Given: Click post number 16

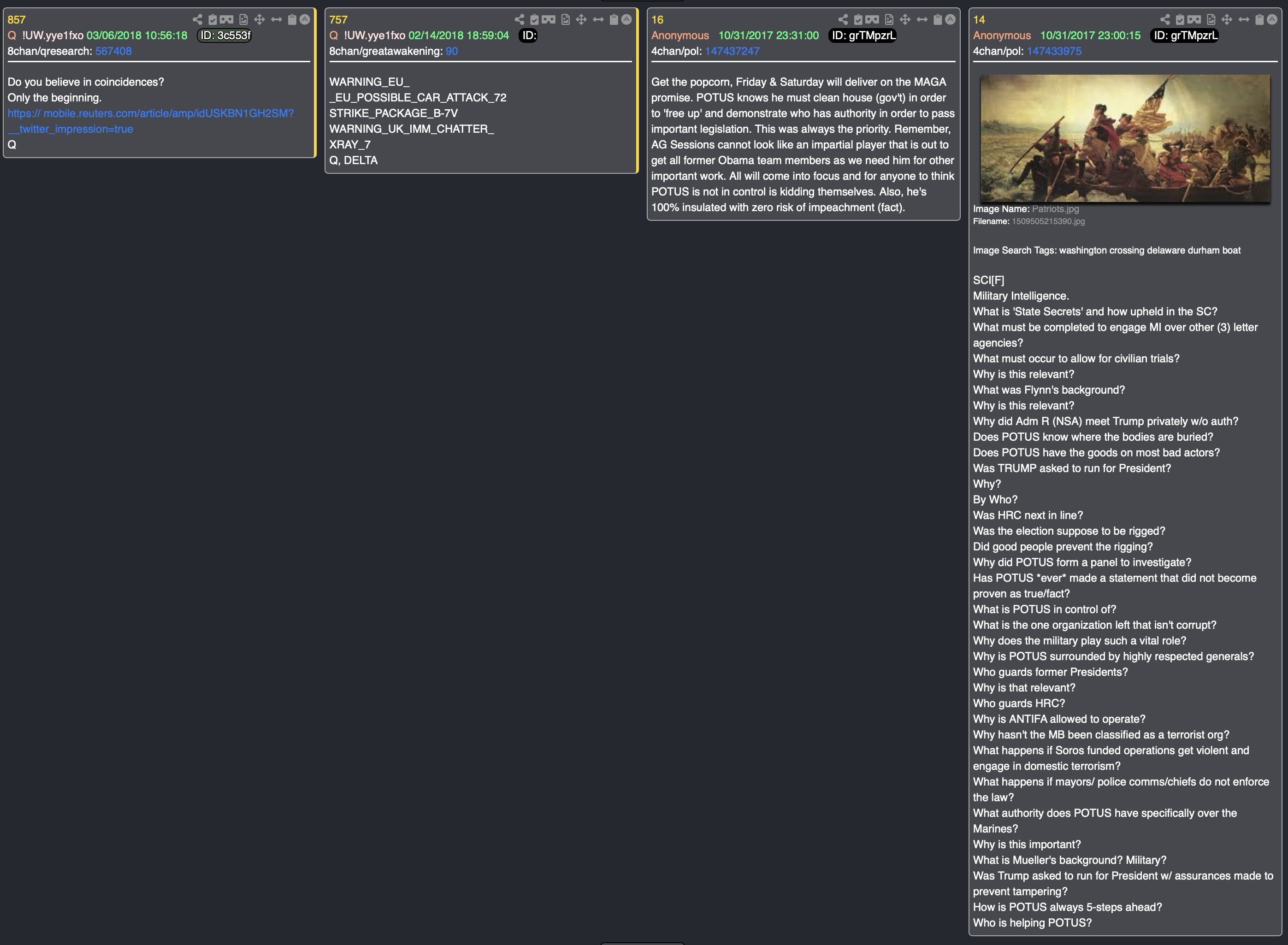Looking at the screenshot, I should [x=657, y=19].
